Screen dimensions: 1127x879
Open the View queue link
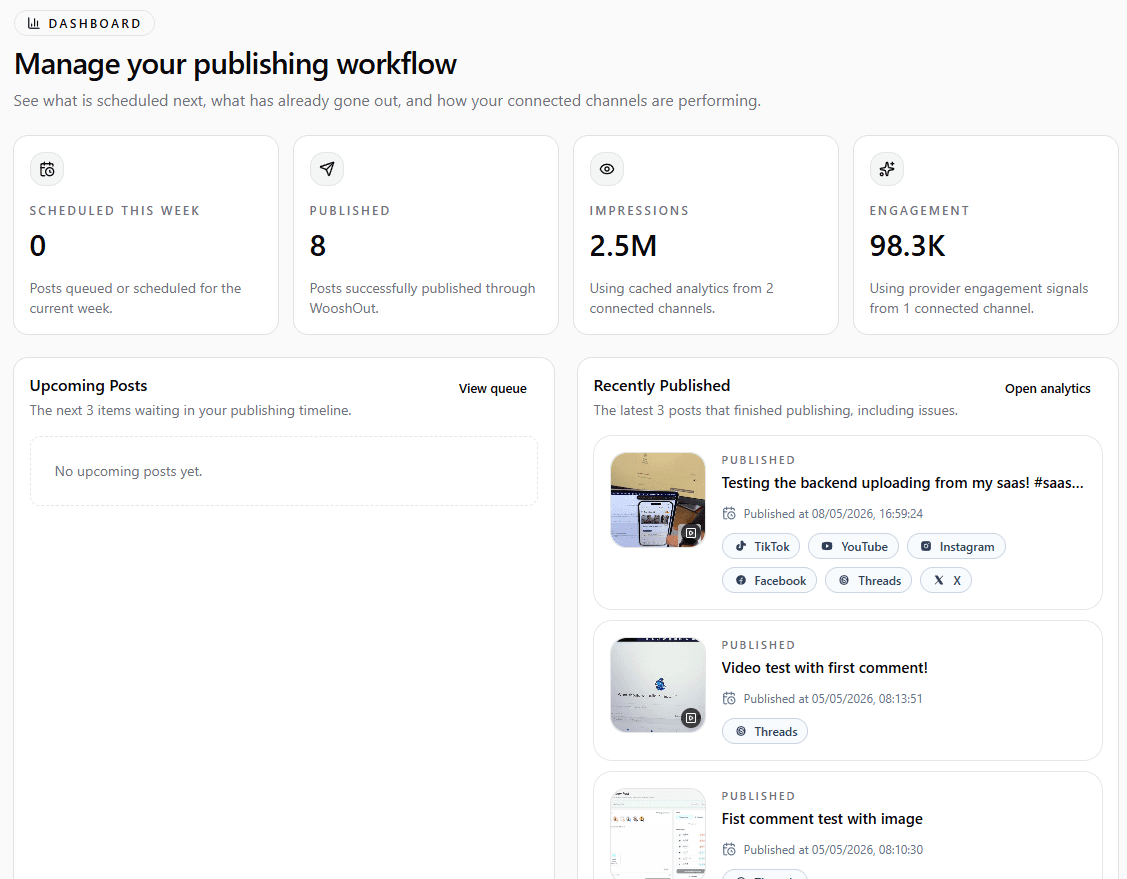(492, 388)
